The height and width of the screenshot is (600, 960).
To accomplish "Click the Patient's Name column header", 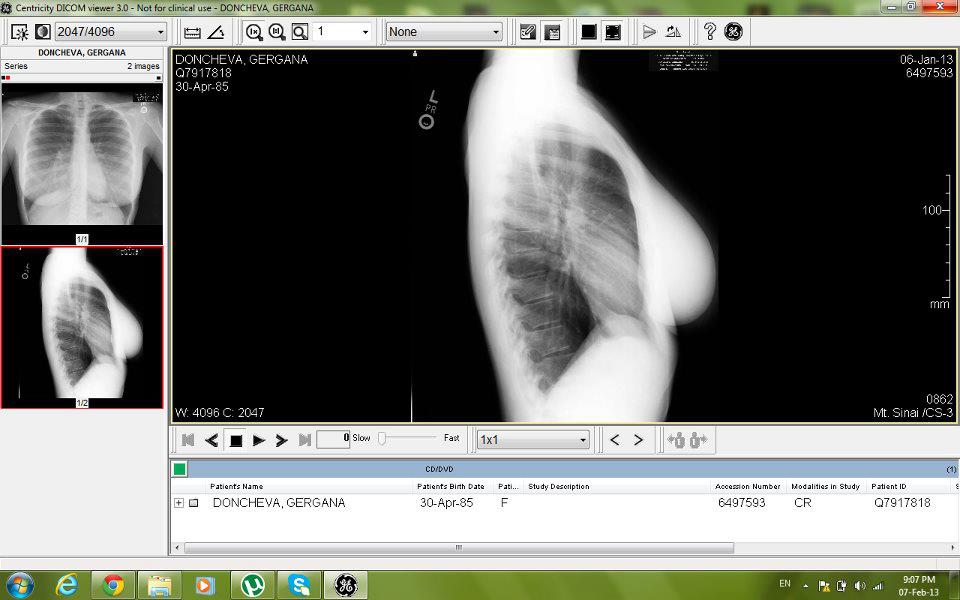I will 309,487.
